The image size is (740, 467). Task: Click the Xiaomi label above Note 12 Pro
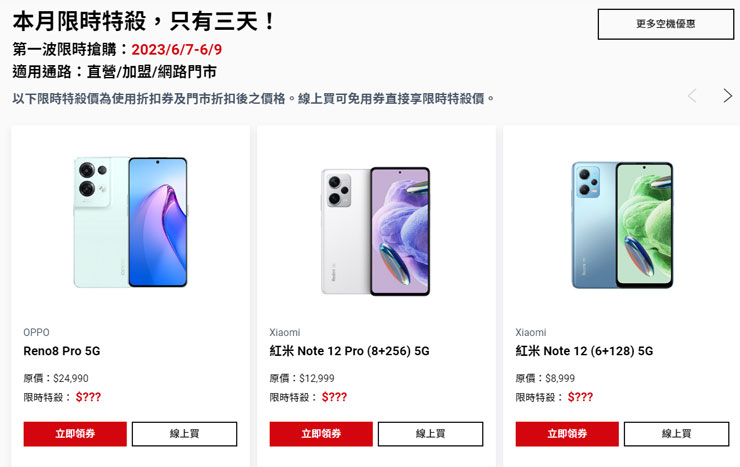click(x=285, y=332)
